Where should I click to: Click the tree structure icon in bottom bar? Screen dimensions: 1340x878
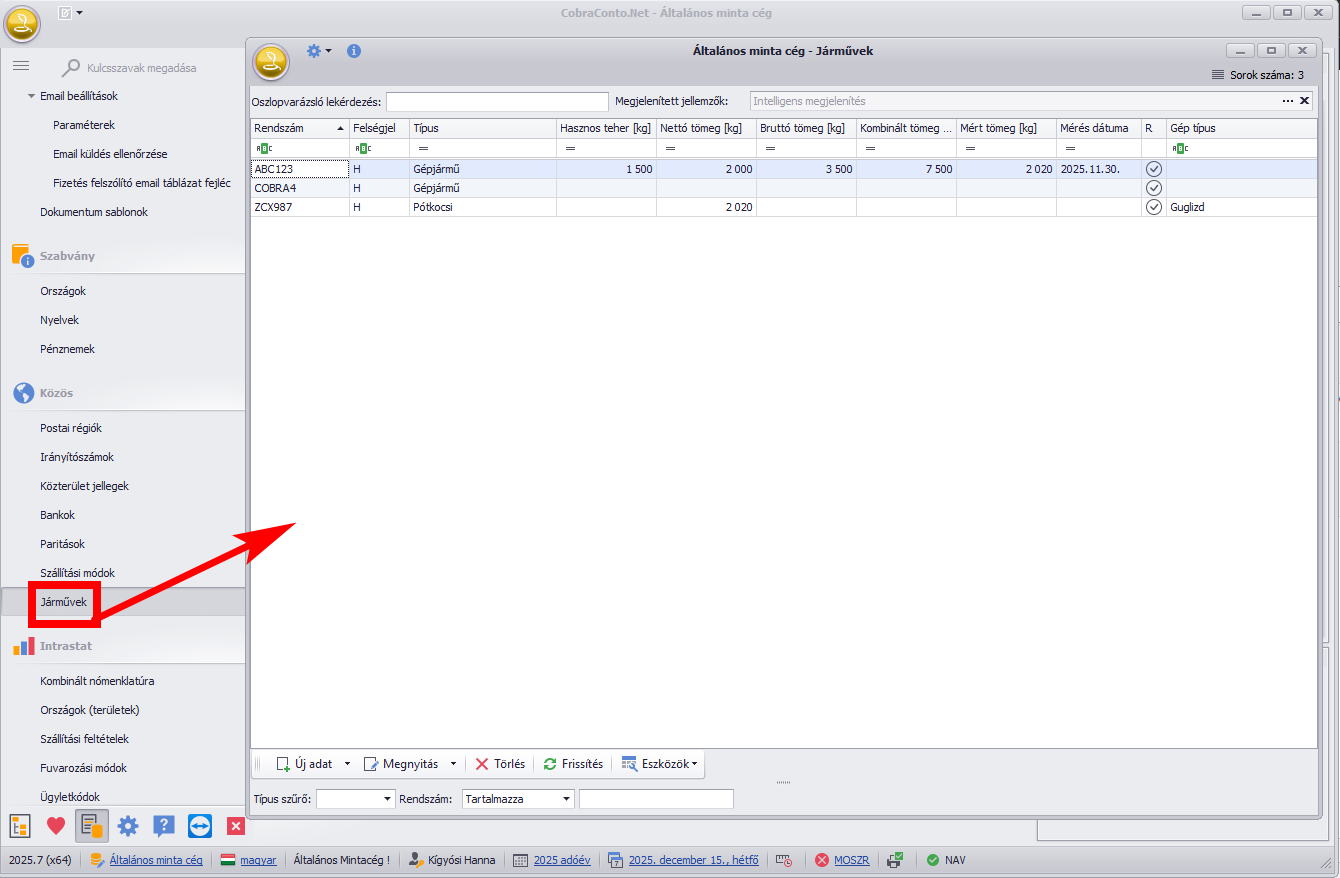[x=20, y=826]
